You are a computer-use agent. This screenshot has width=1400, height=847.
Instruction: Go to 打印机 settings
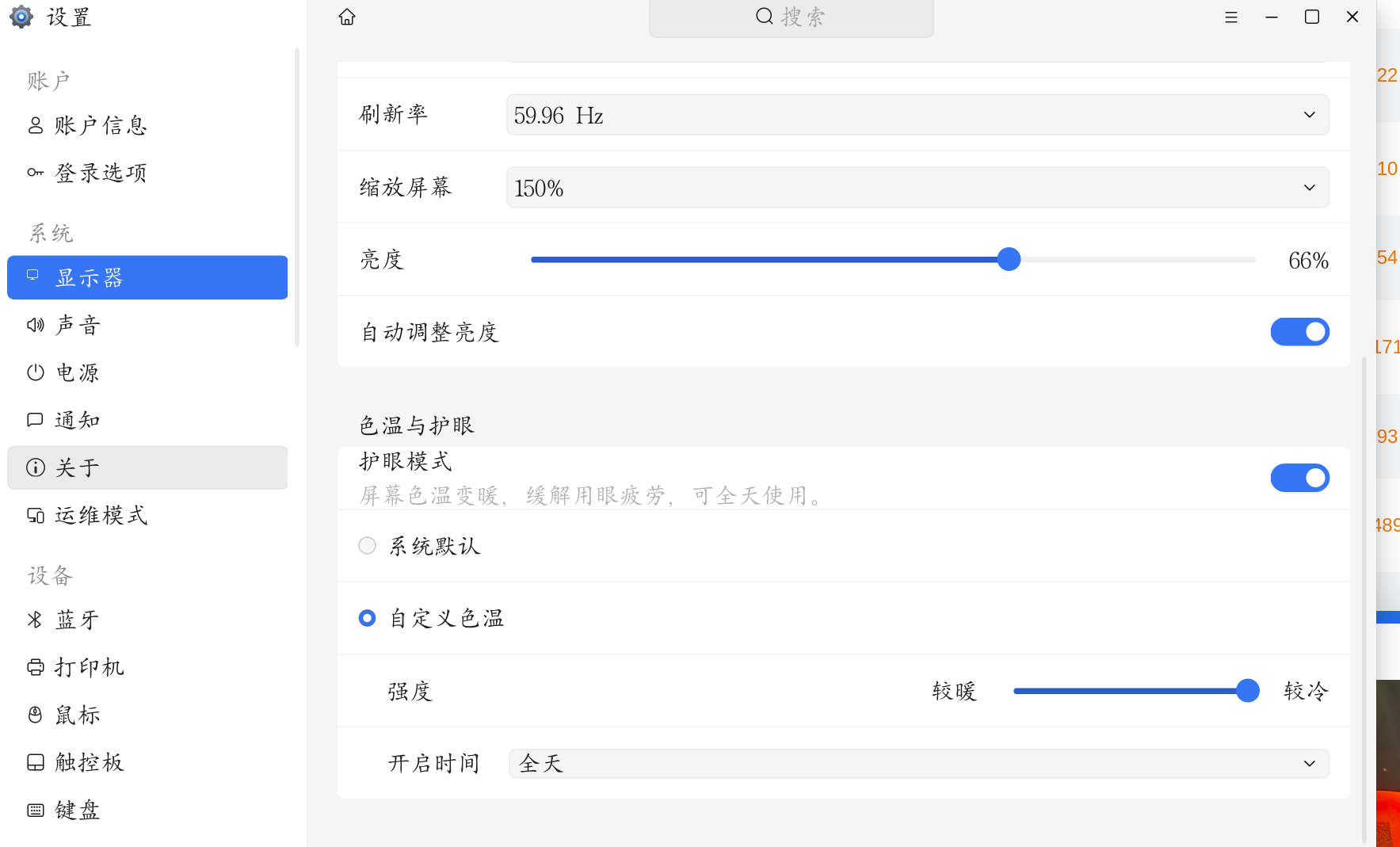(x=147, y=667)
